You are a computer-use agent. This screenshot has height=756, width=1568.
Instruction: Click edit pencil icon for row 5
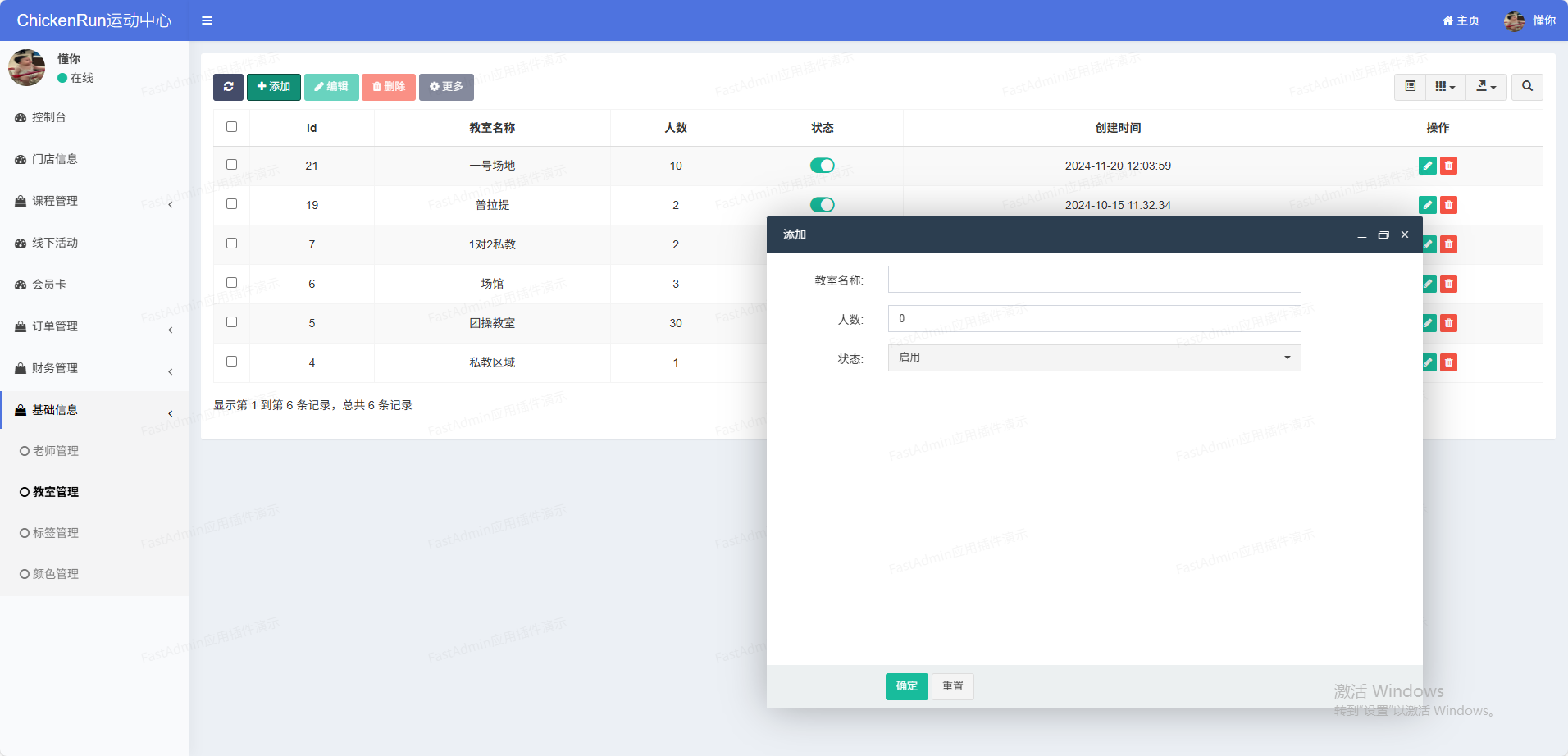click(1429, 323)
